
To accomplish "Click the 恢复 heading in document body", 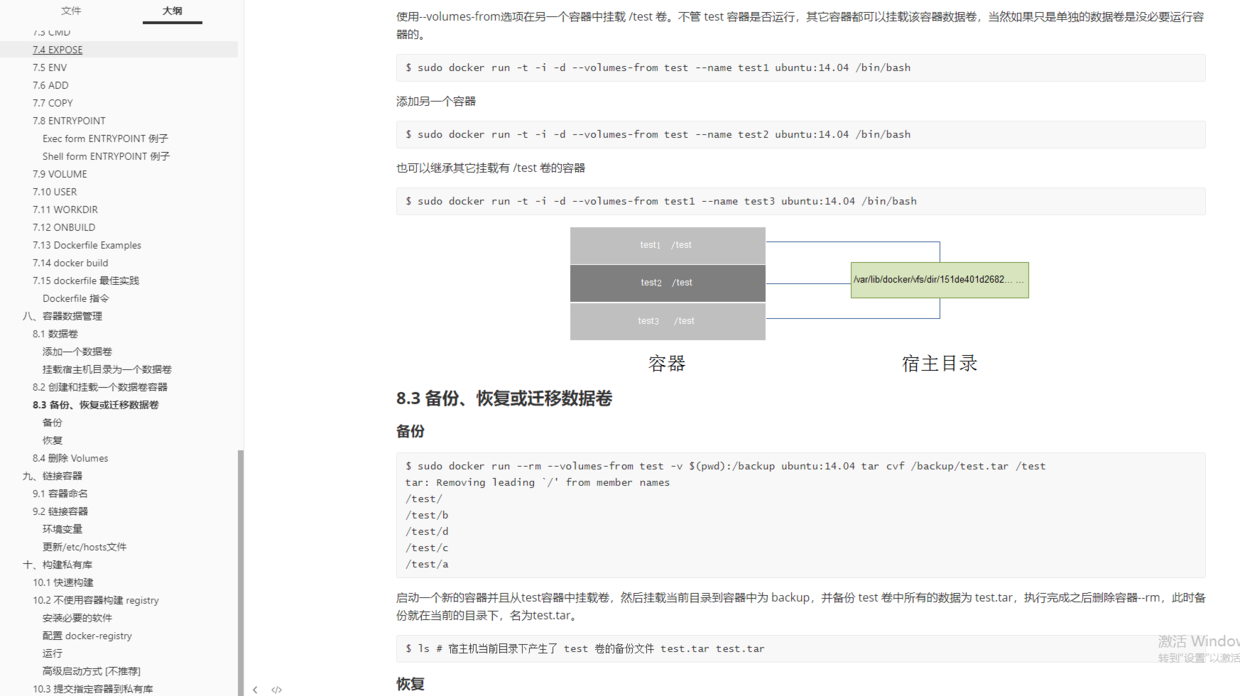I will [410, 684].
